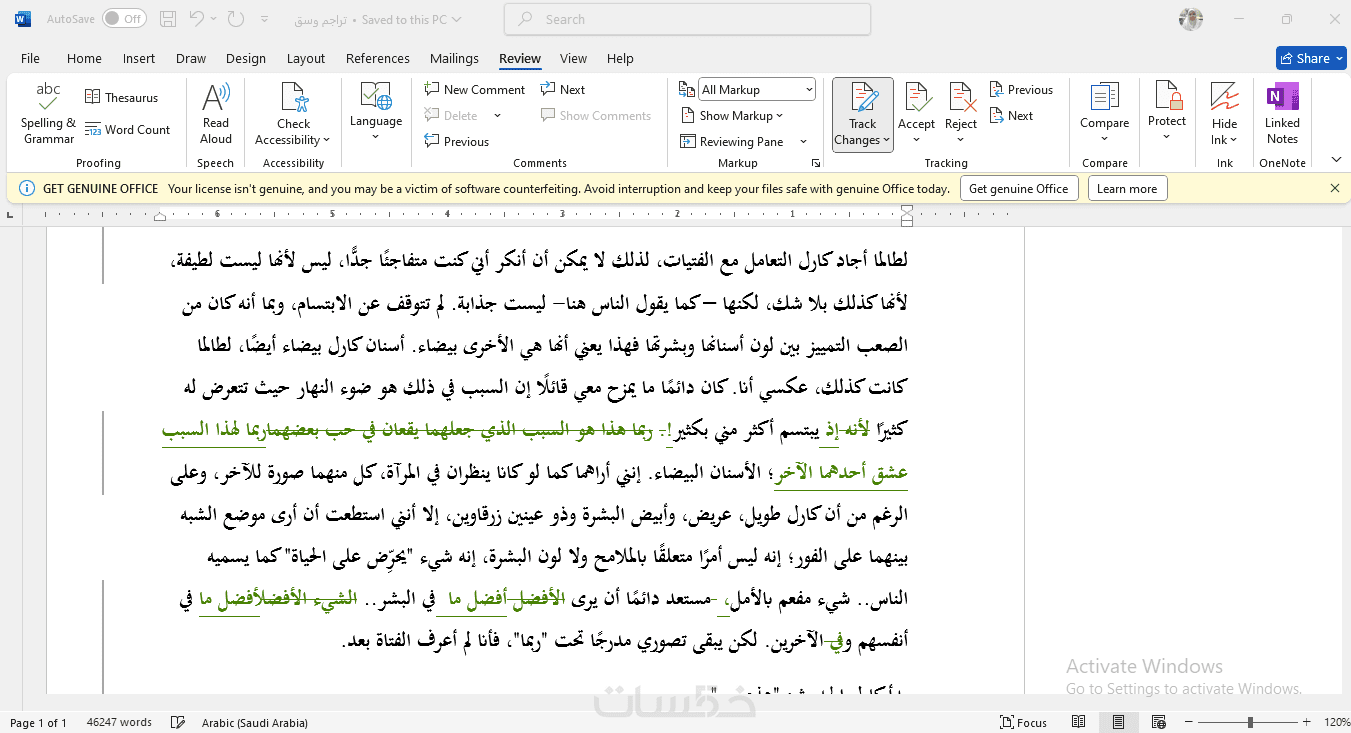Click the Get genuine Office button

[1018, 188]
